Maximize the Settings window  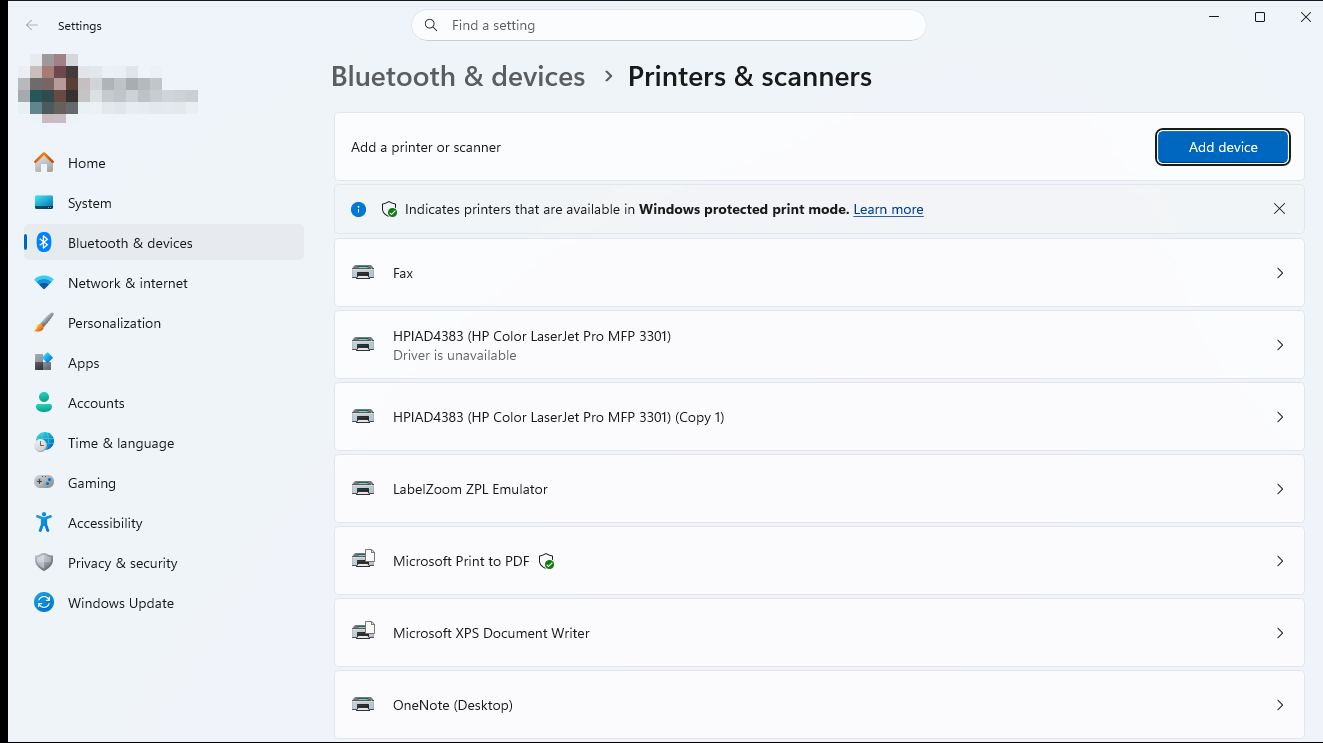tap(1260, 17)
